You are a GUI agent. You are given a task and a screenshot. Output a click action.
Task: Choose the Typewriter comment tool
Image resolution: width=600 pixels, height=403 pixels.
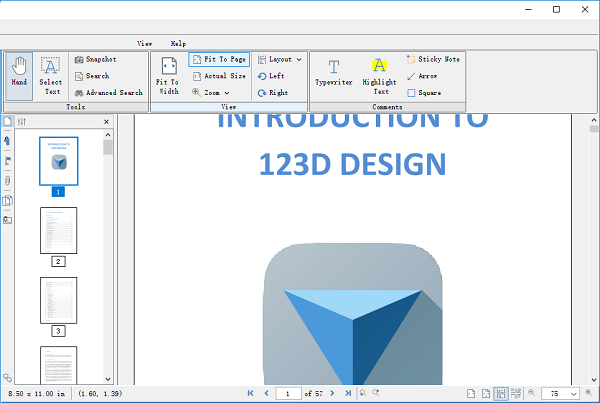[x=334, y=73]
